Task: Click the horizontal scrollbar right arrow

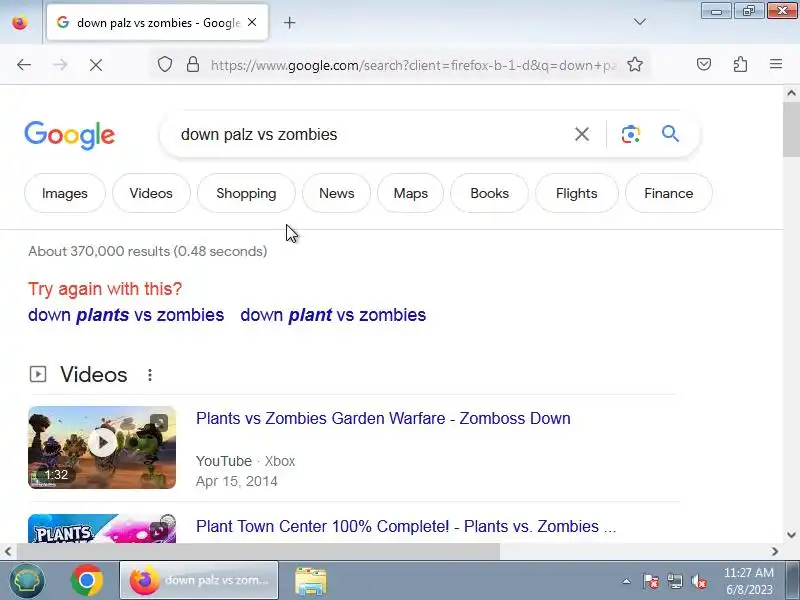Action: (775, 552)
